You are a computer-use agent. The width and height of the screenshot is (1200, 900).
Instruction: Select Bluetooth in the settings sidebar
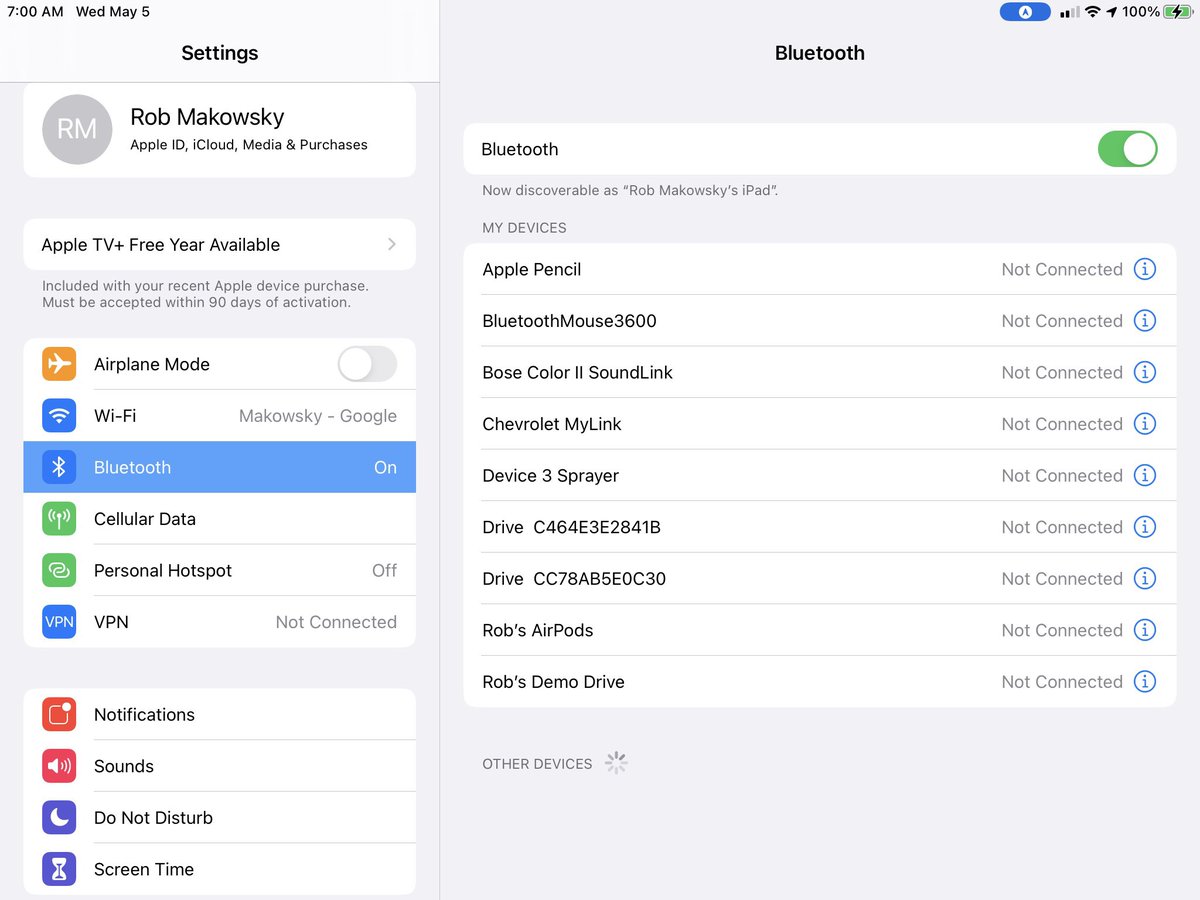coord(220,467)
